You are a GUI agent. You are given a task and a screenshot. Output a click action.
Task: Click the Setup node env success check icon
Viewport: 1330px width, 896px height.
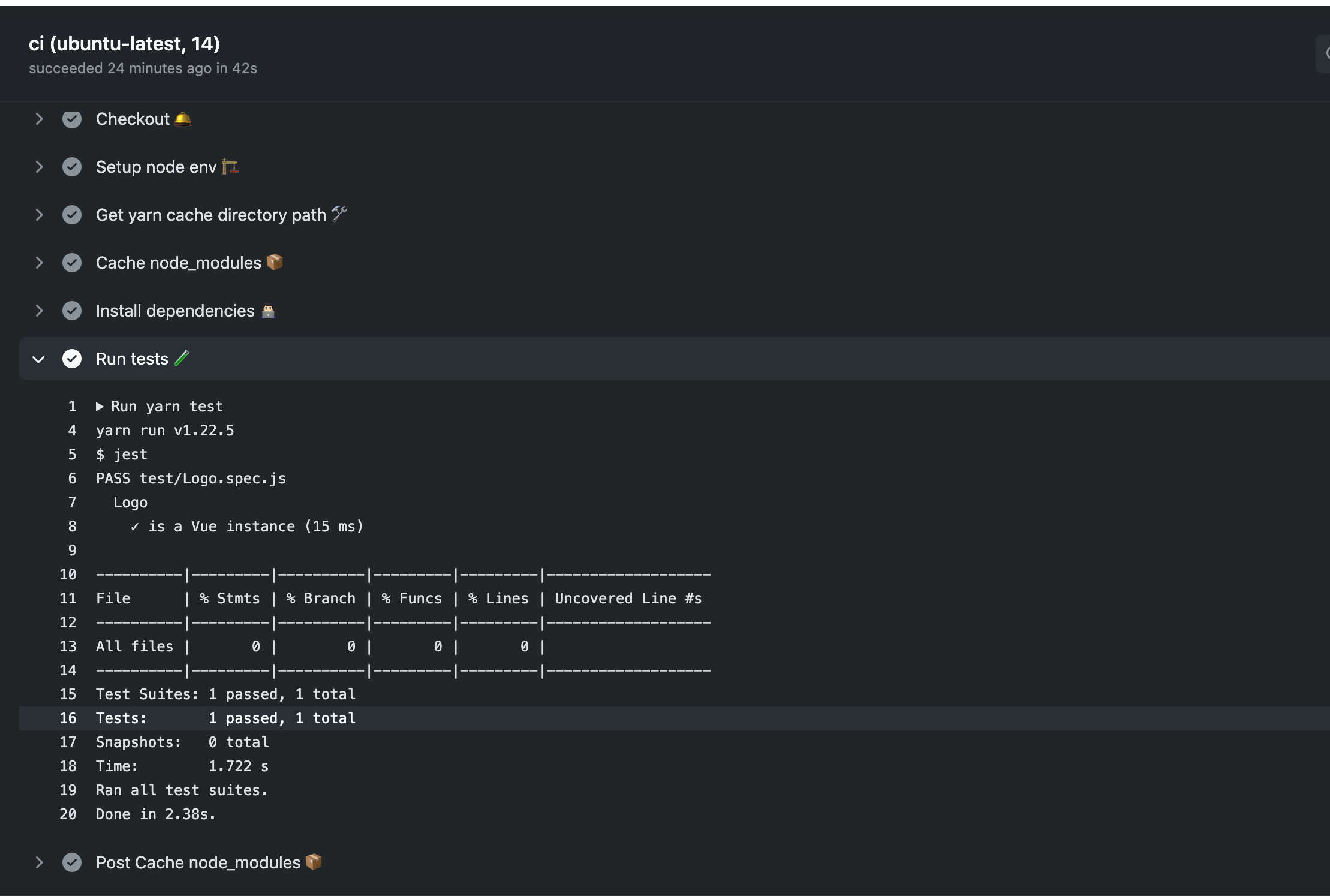[x=72, y=167]
